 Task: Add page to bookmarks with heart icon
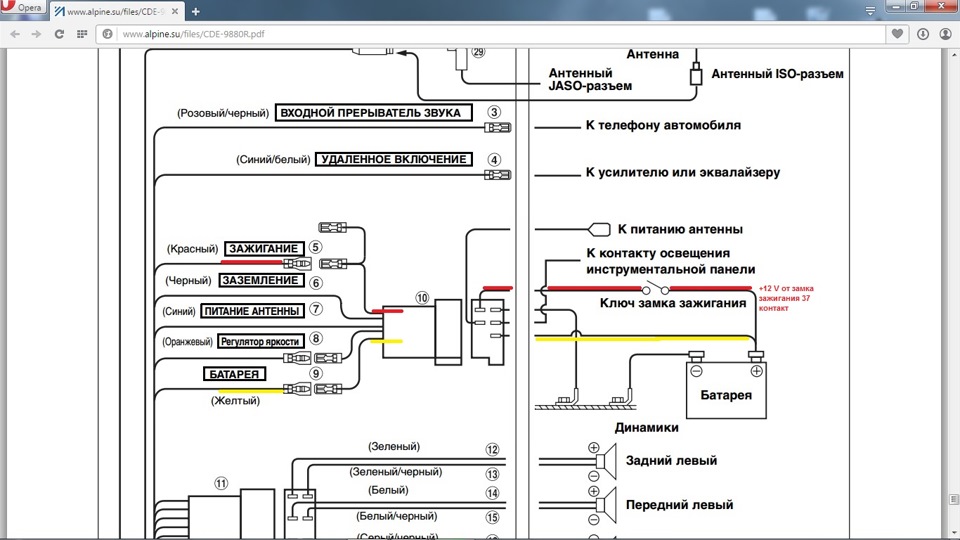[897, 34]
